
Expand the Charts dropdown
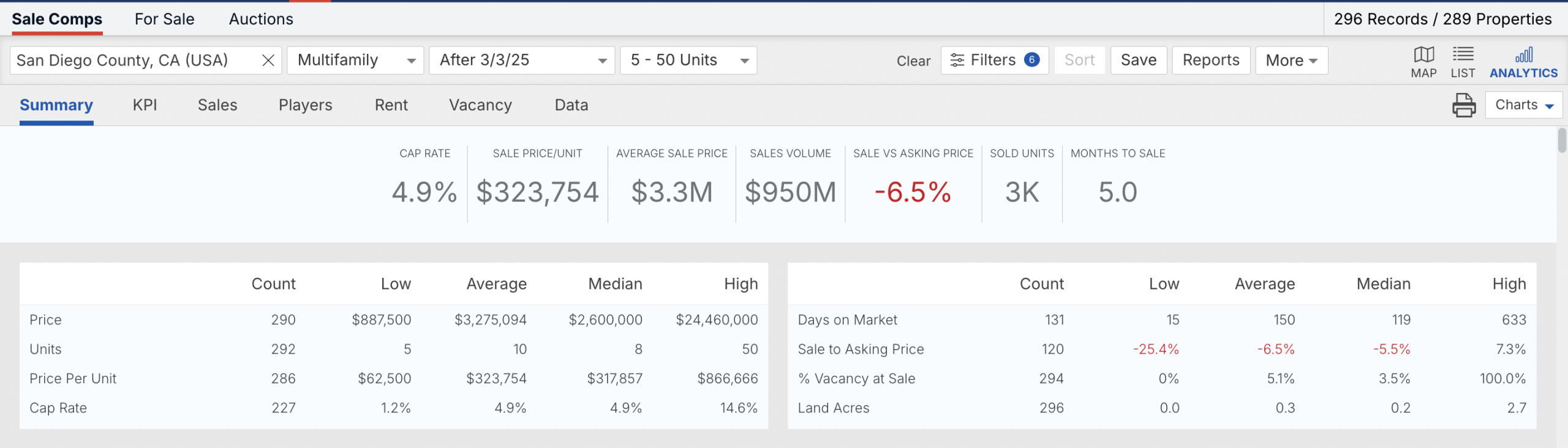(x=1523, y=105)
